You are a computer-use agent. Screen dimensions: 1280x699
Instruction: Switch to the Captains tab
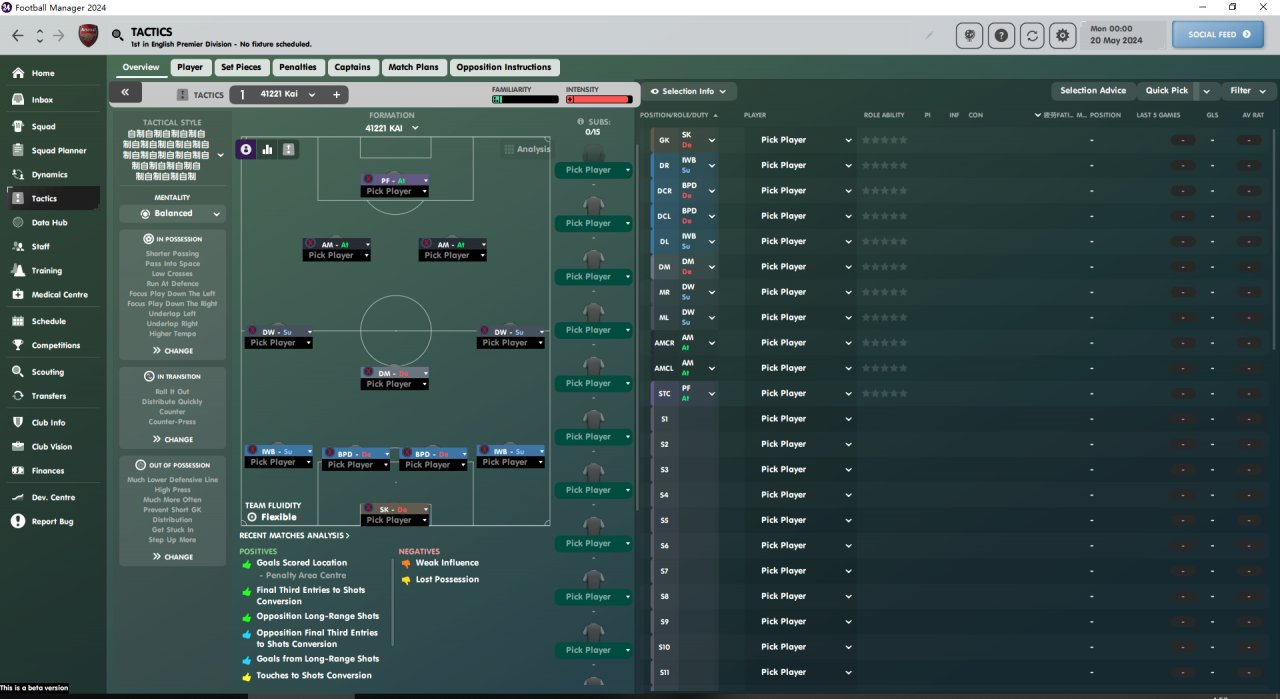coord(352,67)
